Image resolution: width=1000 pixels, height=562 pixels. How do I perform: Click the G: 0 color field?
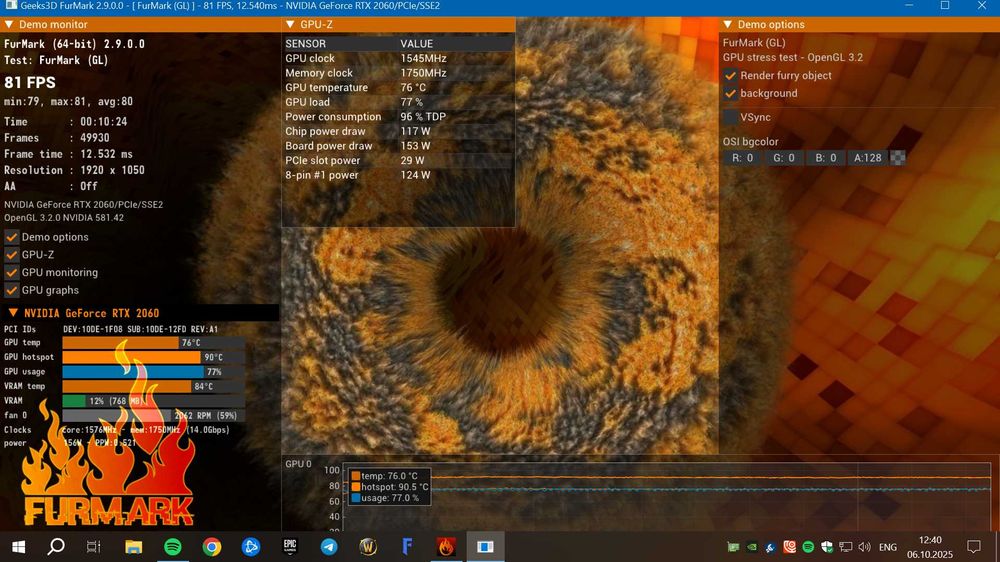pyautogui.click(x=784, y=158)
